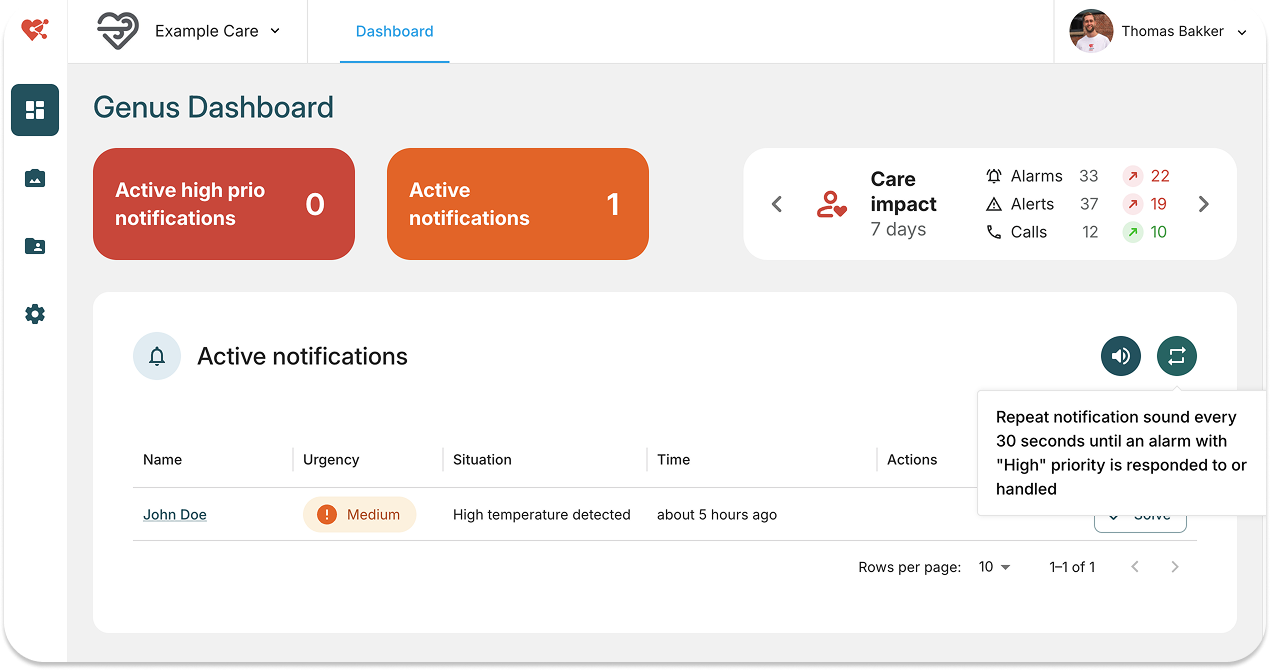Click the Active notifications bell icon

click(x=157, y=357)
